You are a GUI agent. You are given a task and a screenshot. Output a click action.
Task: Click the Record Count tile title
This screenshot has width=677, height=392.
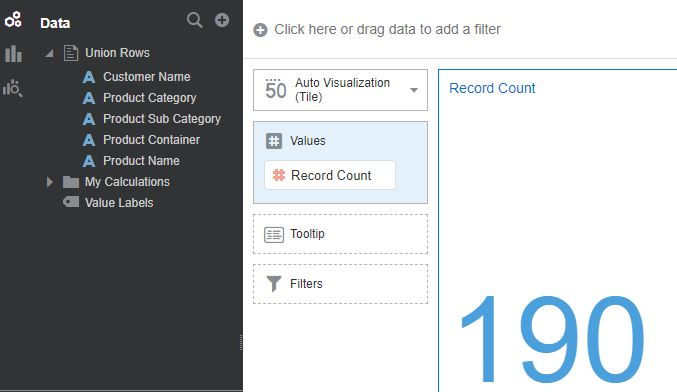(492, 88)
